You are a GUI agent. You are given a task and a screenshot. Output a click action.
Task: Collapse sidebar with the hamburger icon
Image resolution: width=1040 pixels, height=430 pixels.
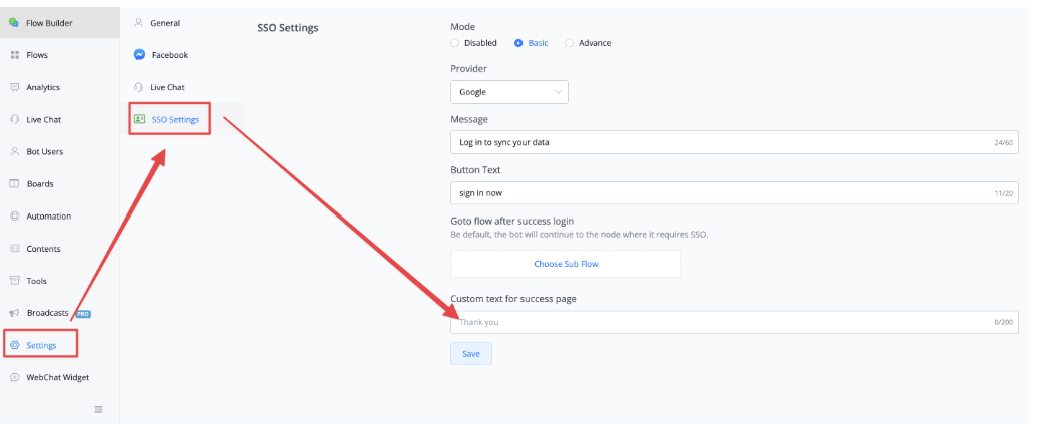98,409
